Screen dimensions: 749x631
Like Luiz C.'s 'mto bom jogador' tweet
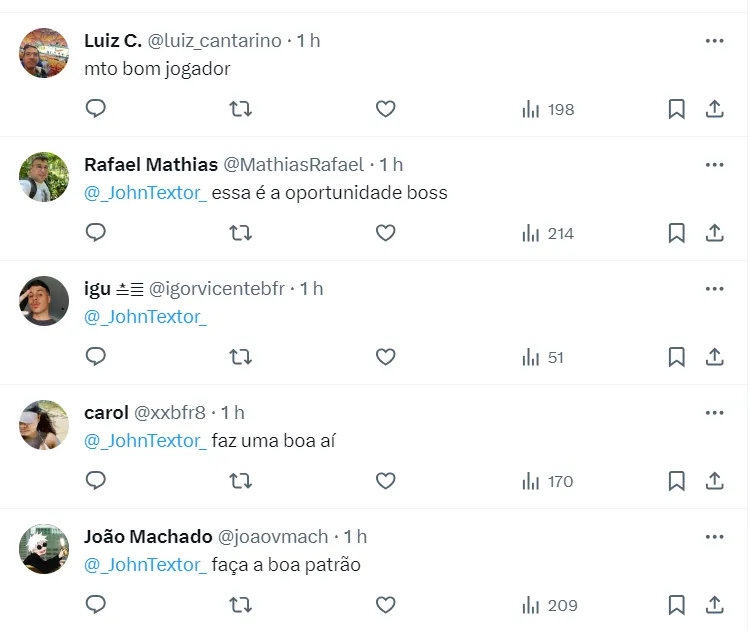[x=386, y=109]
